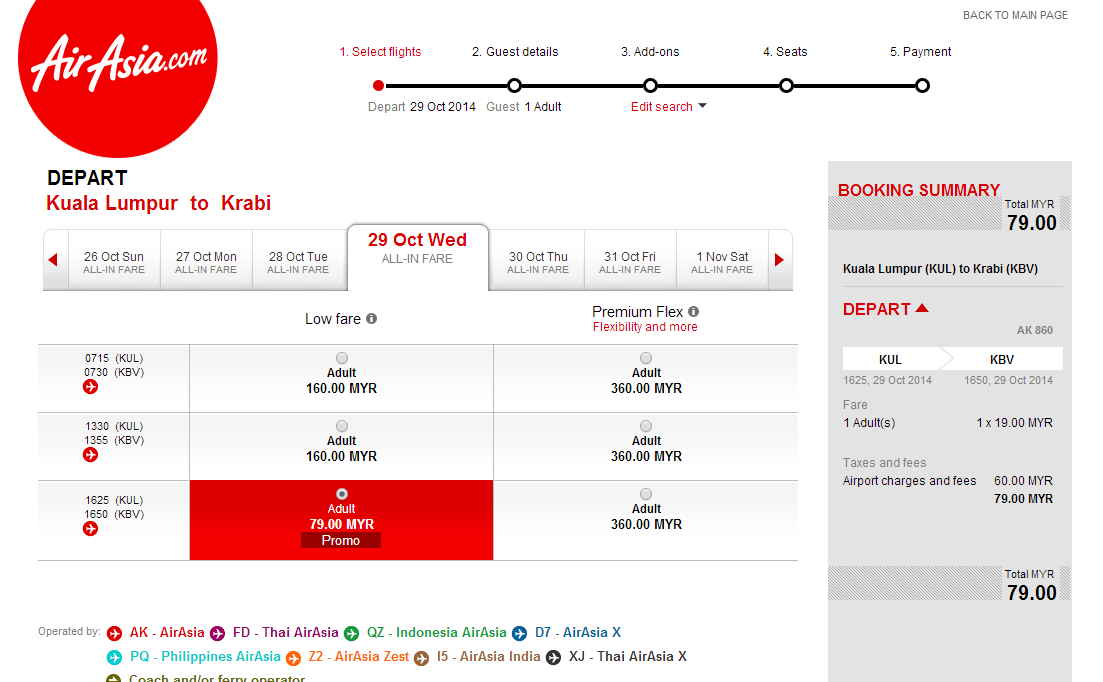1103x682 pixels.
Task: Select Premium Flex 360.00 MYR for 0715 flight
Action: (646, 358)
